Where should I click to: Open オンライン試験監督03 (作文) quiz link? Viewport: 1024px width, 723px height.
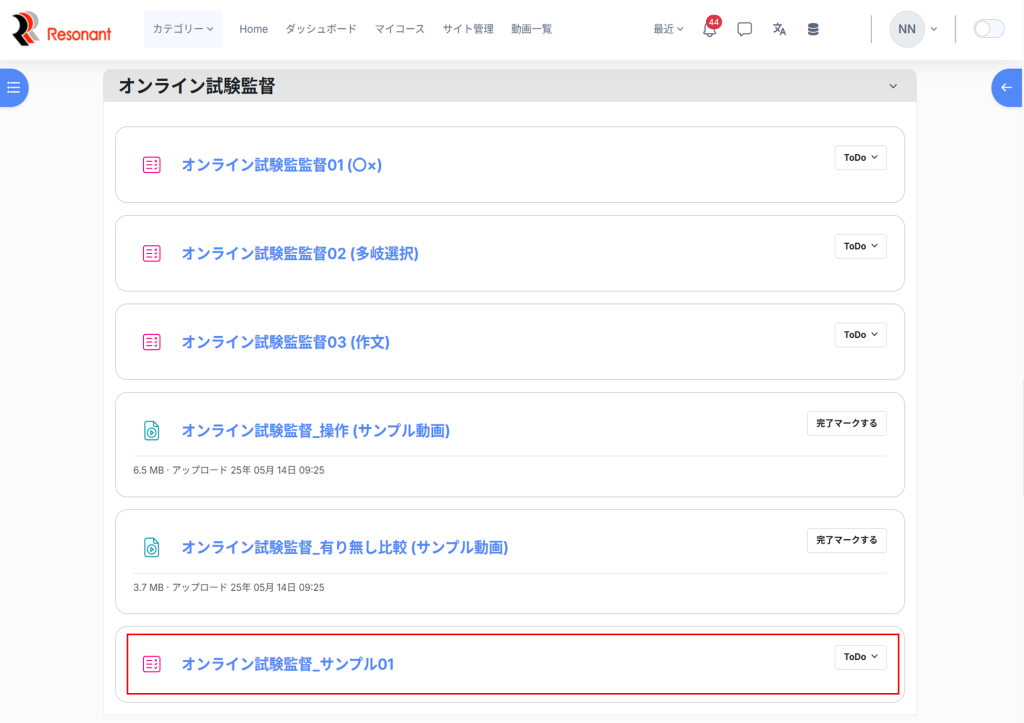coord(285,342)
